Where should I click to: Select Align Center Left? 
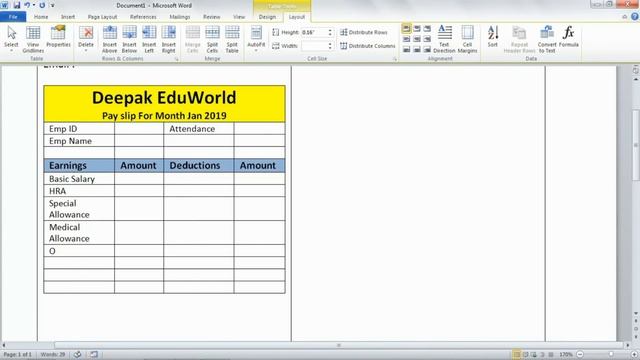point(407,39)
